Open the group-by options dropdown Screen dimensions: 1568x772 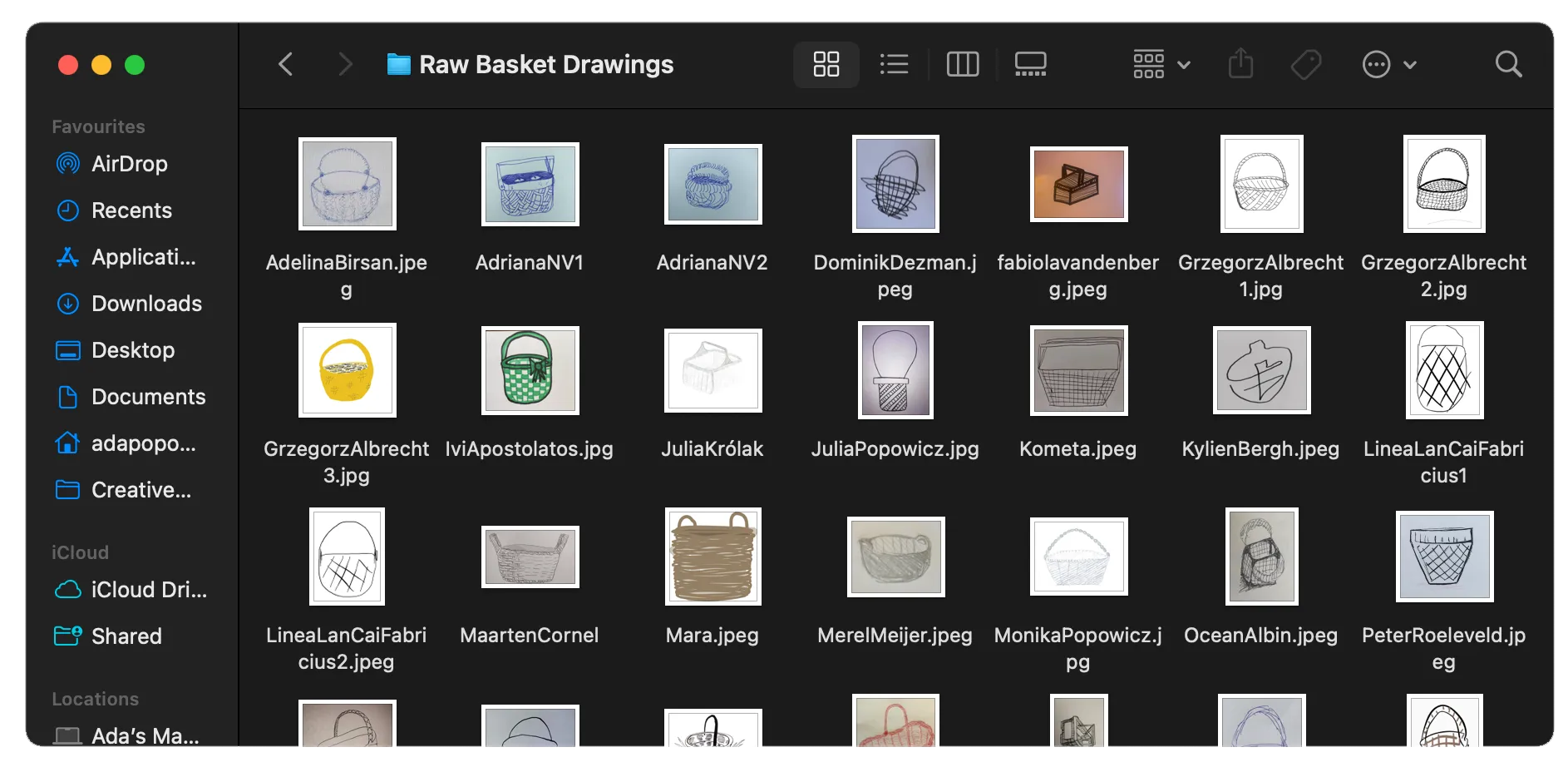click(x=1161, y=64)
